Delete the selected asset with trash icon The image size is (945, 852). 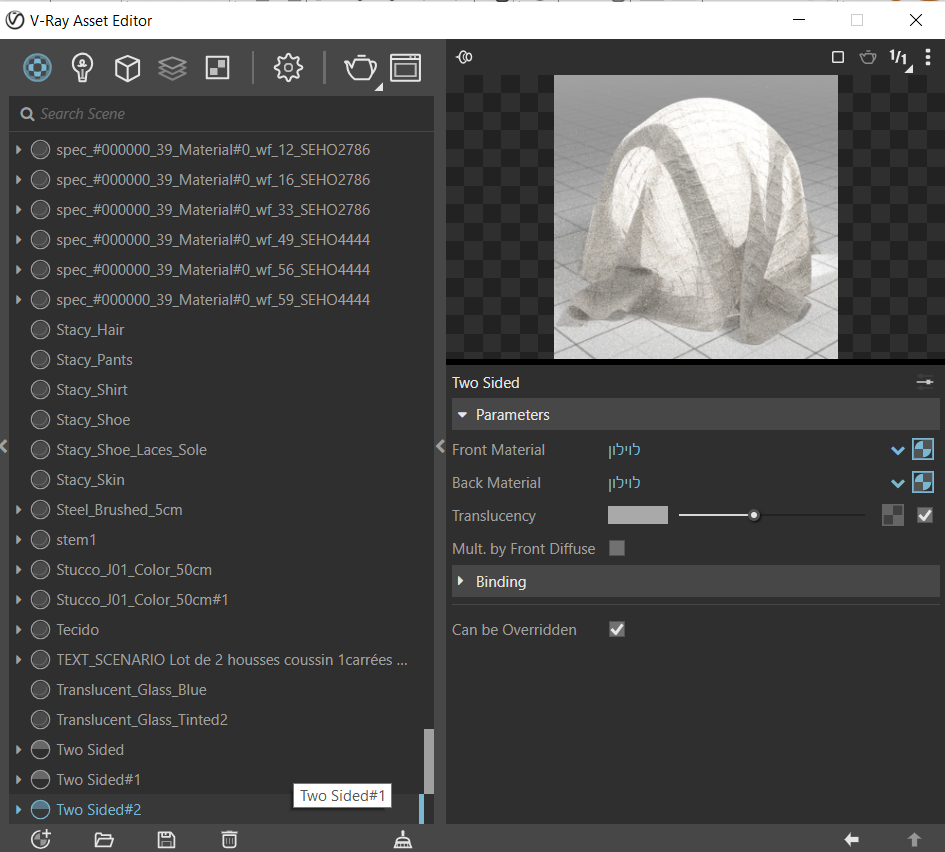coord(228,839)
